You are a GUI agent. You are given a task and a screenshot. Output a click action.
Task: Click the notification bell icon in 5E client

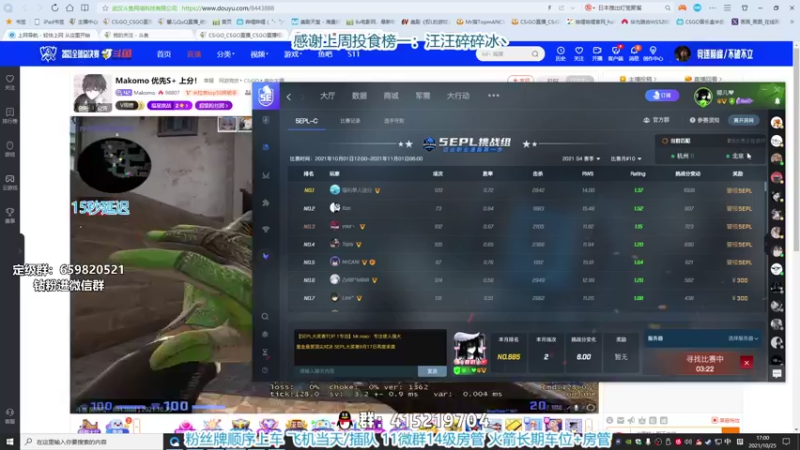point(777,102)
